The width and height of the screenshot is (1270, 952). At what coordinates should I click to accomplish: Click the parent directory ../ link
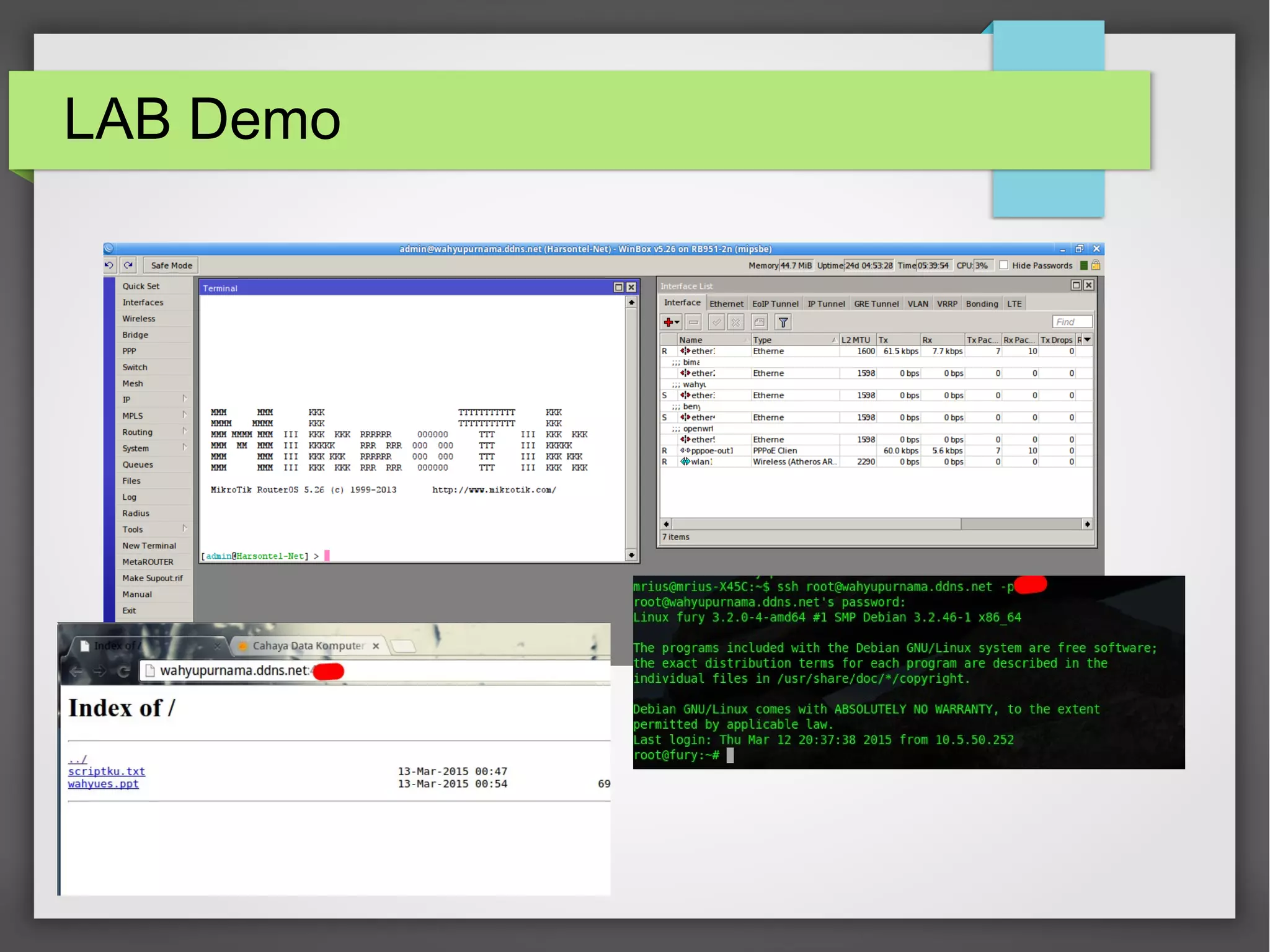coord(78,759)
